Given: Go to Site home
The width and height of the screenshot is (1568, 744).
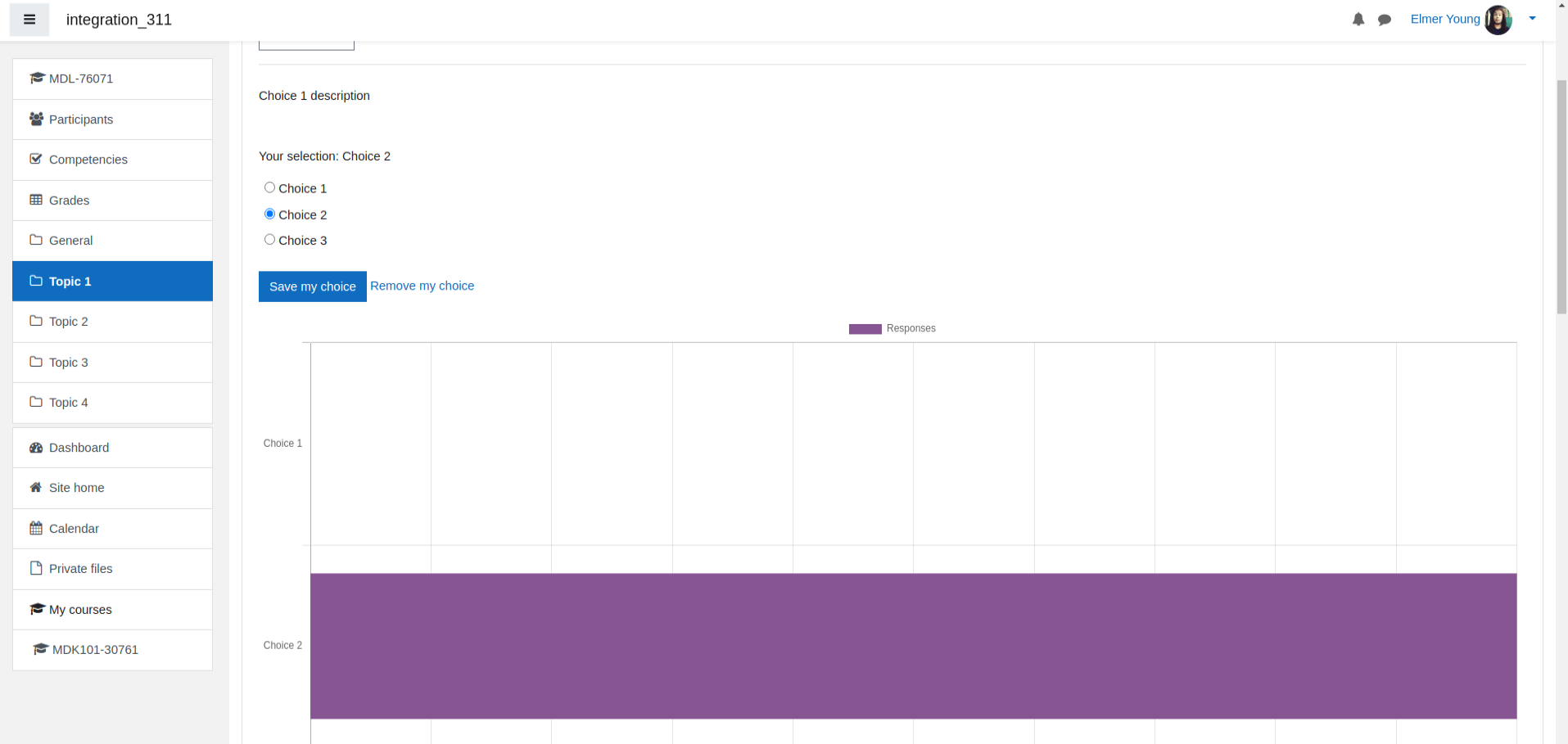Looking at the screenshot, I should point(112,488).
